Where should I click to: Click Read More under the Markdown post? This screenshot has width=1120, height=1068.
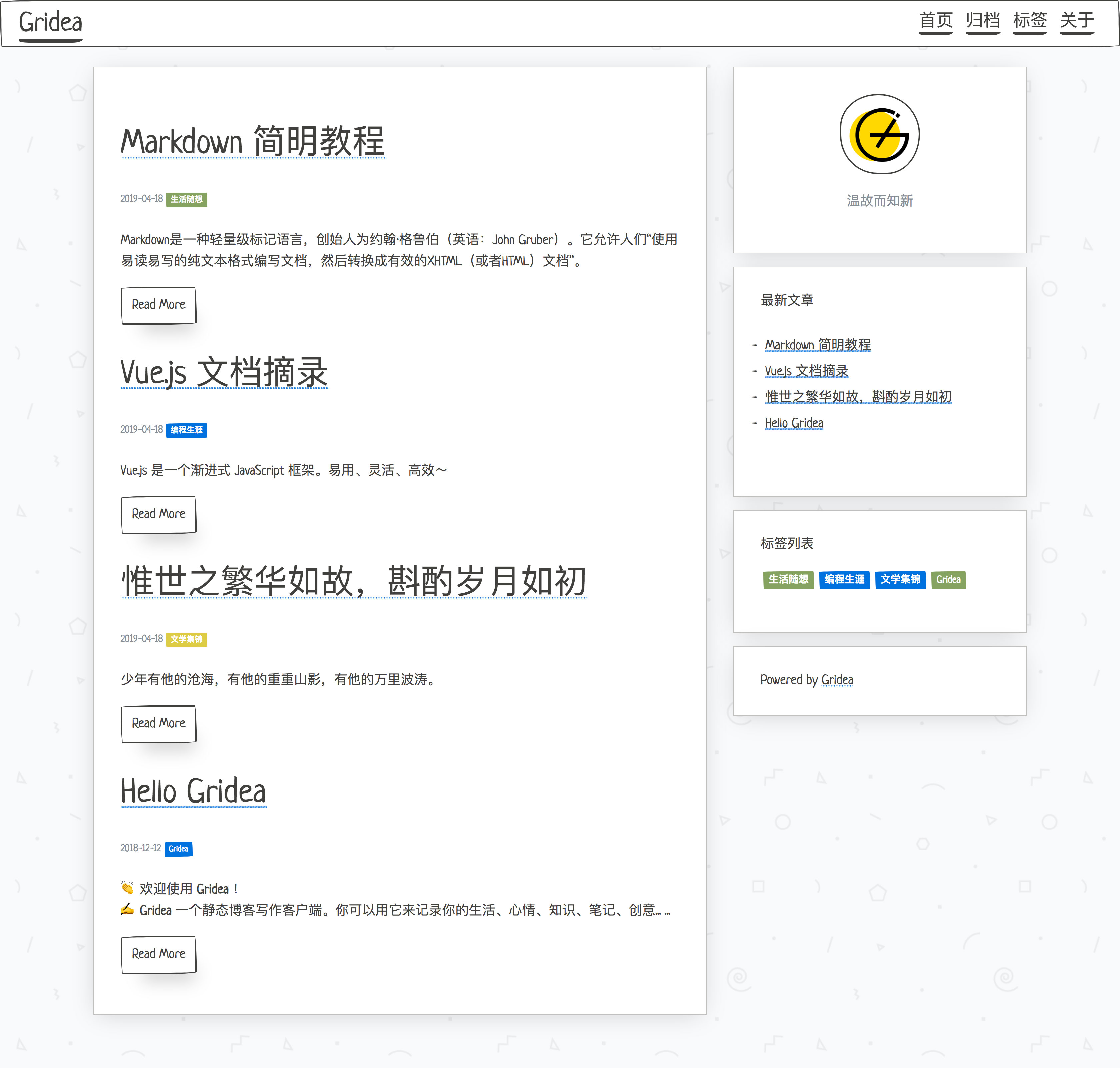158,305
